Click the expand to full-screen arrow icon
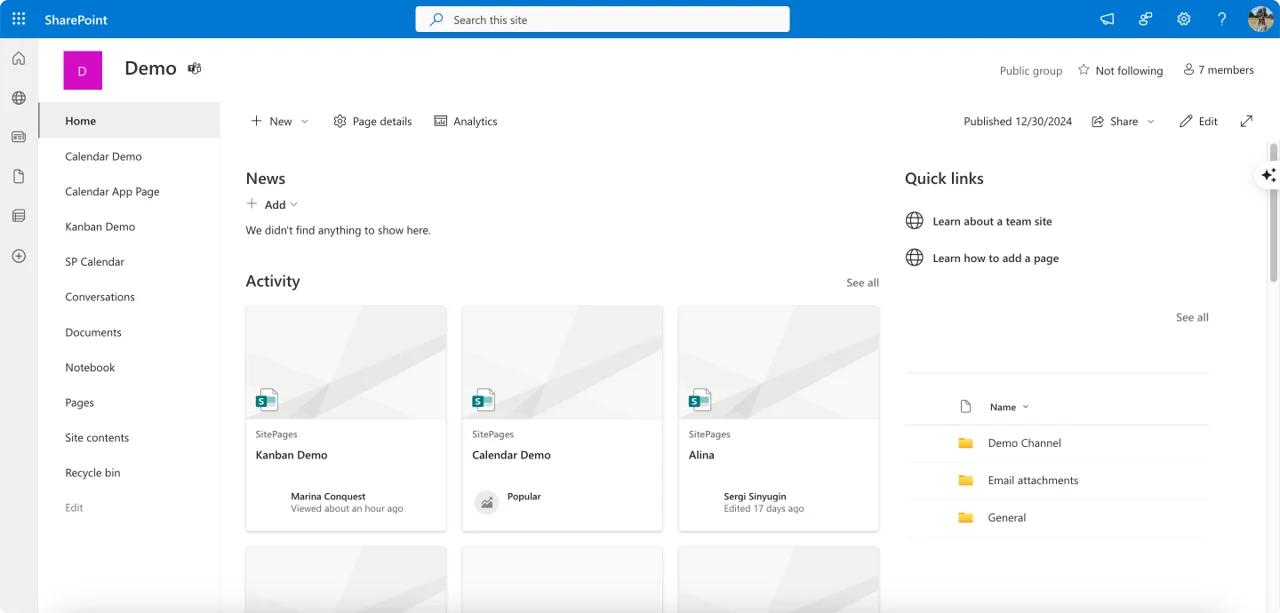 [1246, 121]
